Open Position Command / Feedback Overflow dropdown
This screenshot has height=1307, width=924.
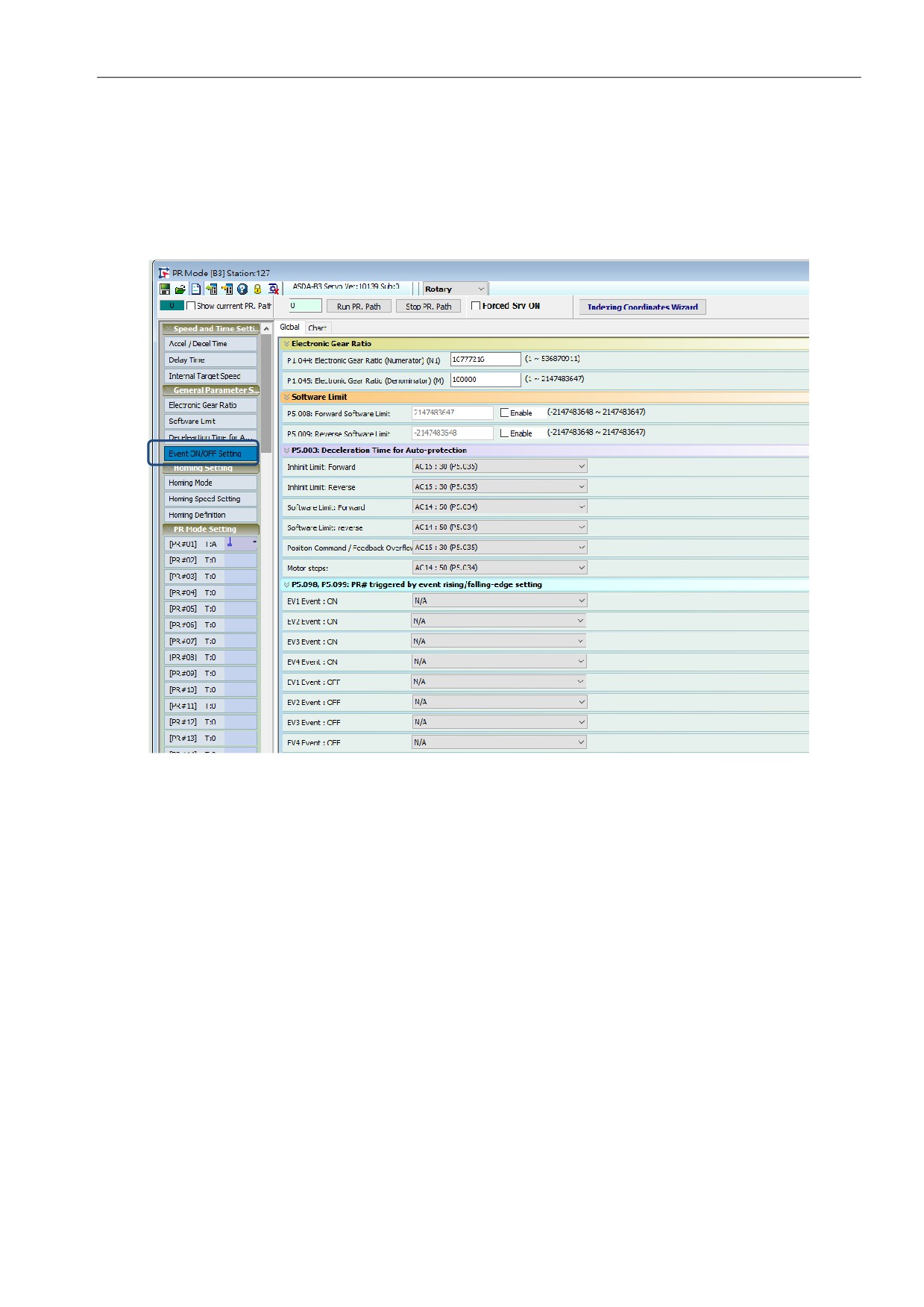(x=500, y=547)
